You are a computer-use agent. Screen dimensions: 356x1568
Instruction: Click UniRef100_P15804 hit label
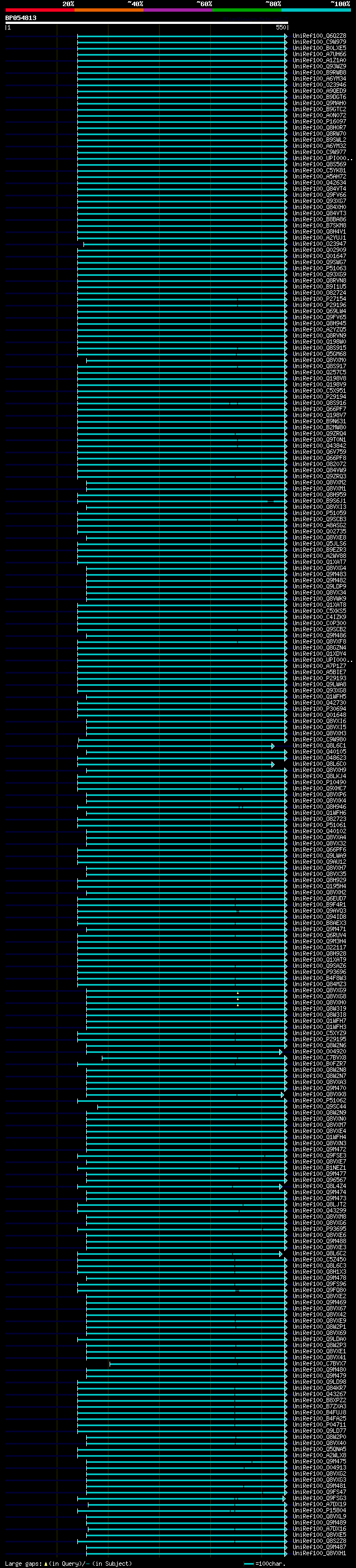pos(319,1510)
